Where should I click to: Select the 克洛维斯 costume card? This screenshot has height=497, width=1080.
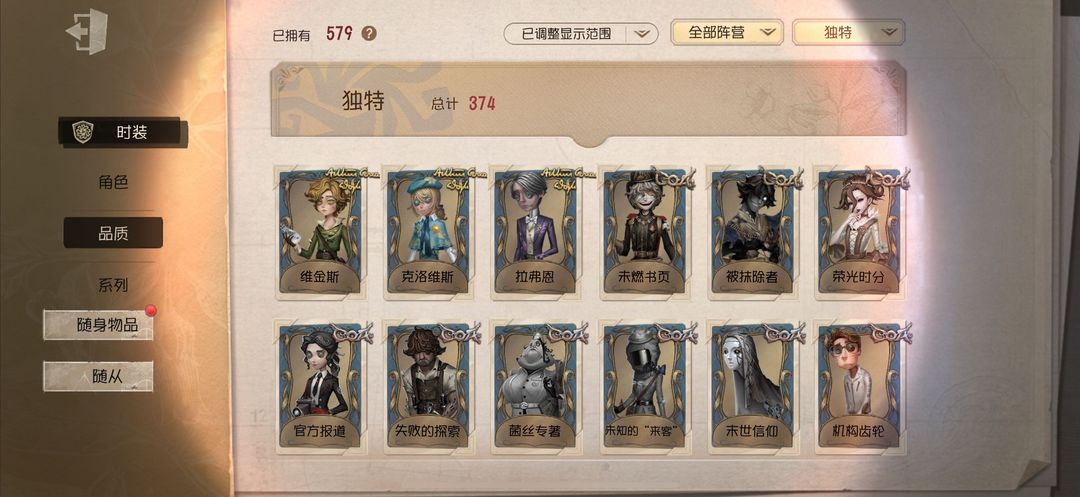point(428,232)
